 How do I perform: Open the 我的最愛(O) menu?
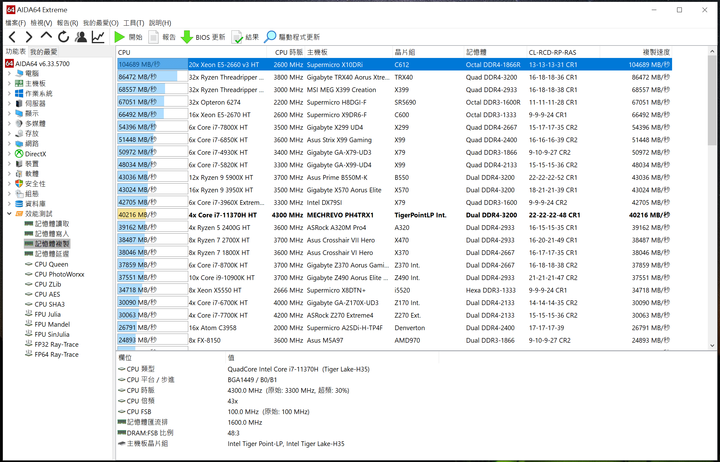coord(101,23)
